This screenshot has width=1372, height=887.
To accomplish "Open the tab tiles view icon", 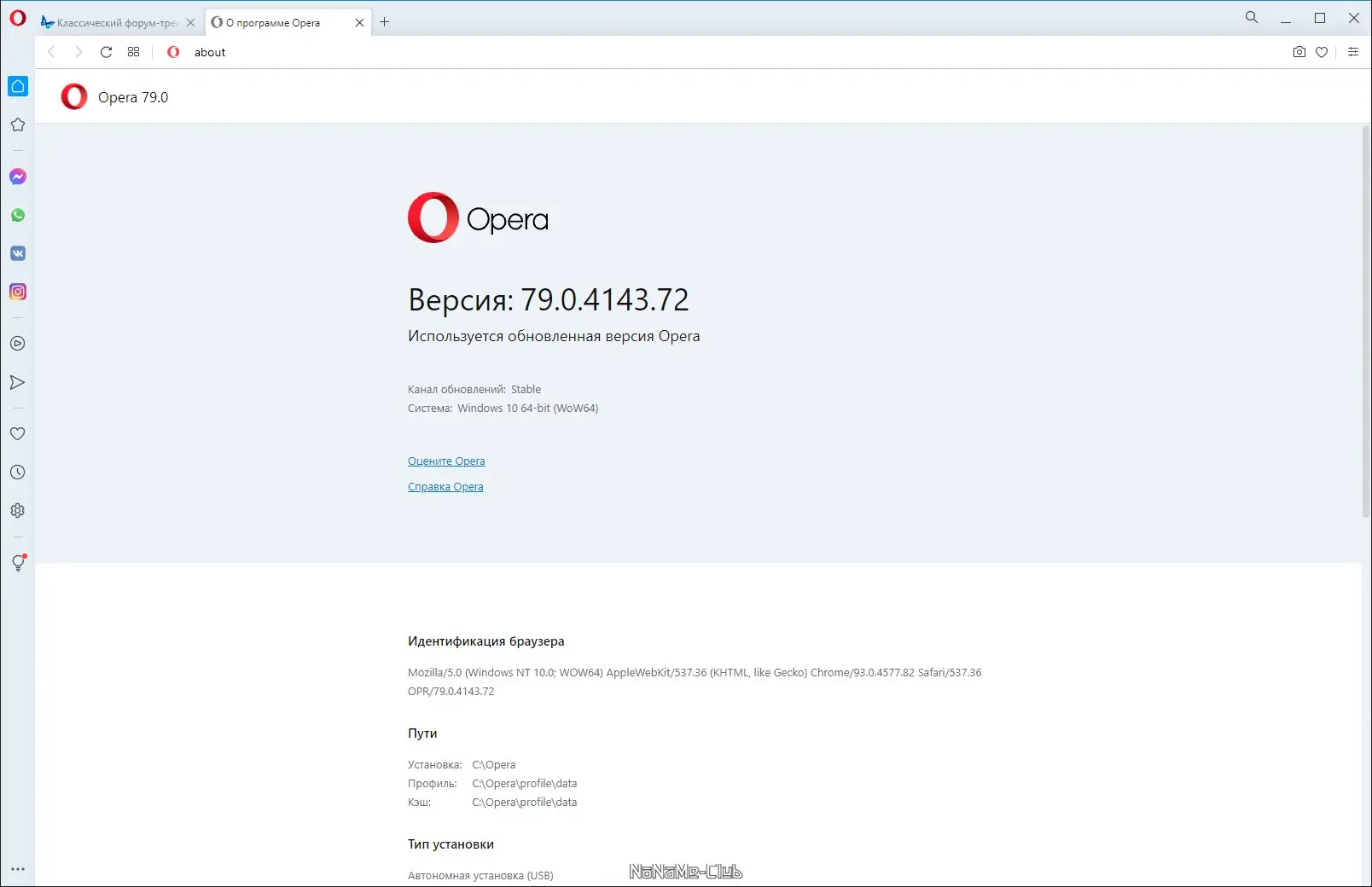I will tap(133, 52).
